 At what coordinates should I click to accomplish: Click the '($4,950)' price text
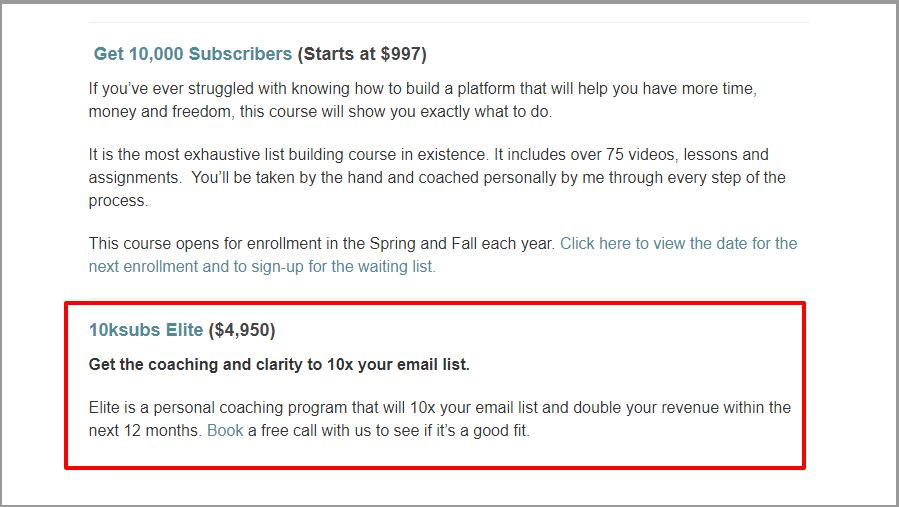coord(241,330)
